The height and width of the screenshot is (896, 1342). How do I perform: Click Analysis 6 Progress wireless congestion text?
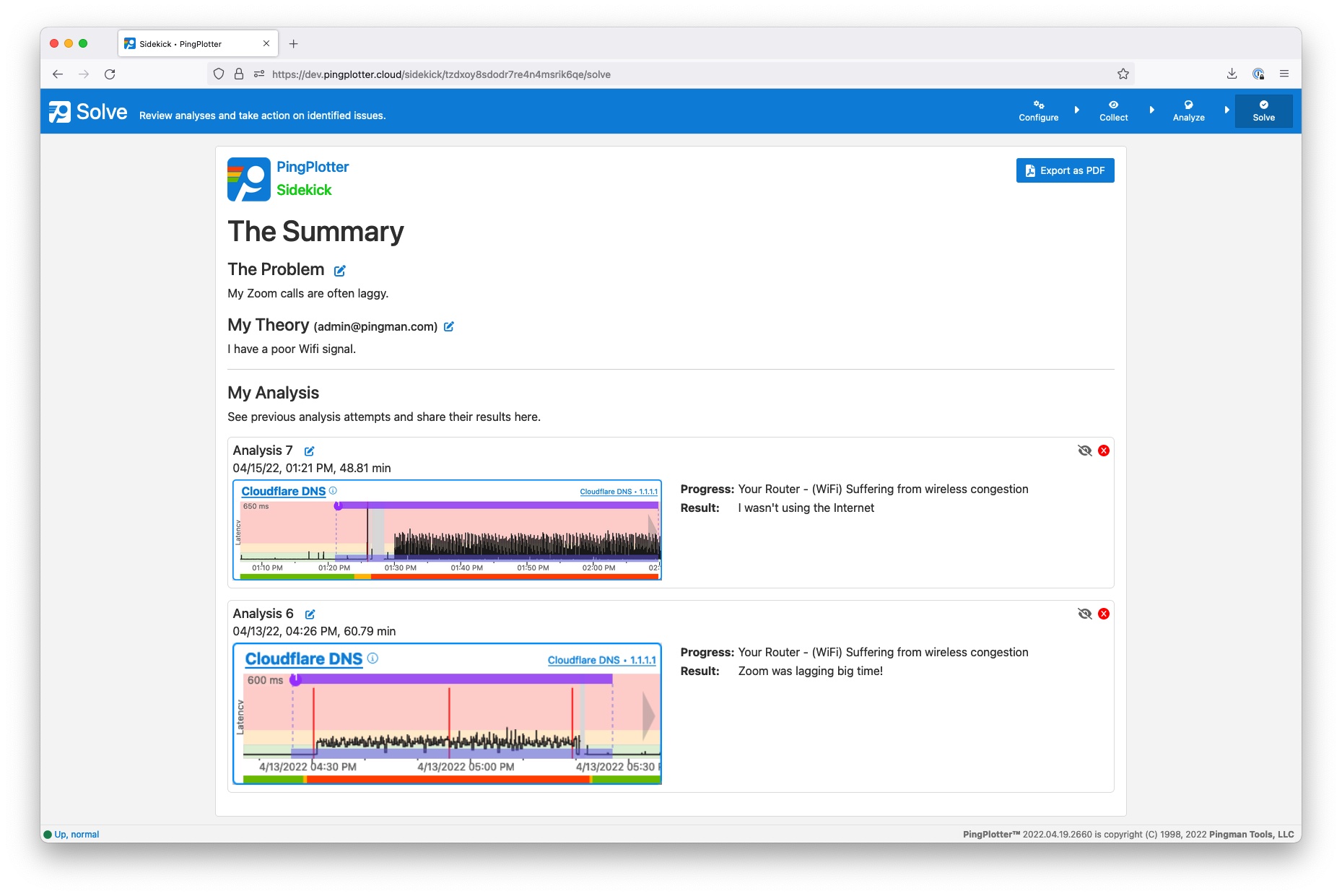(x=883, y=652)
